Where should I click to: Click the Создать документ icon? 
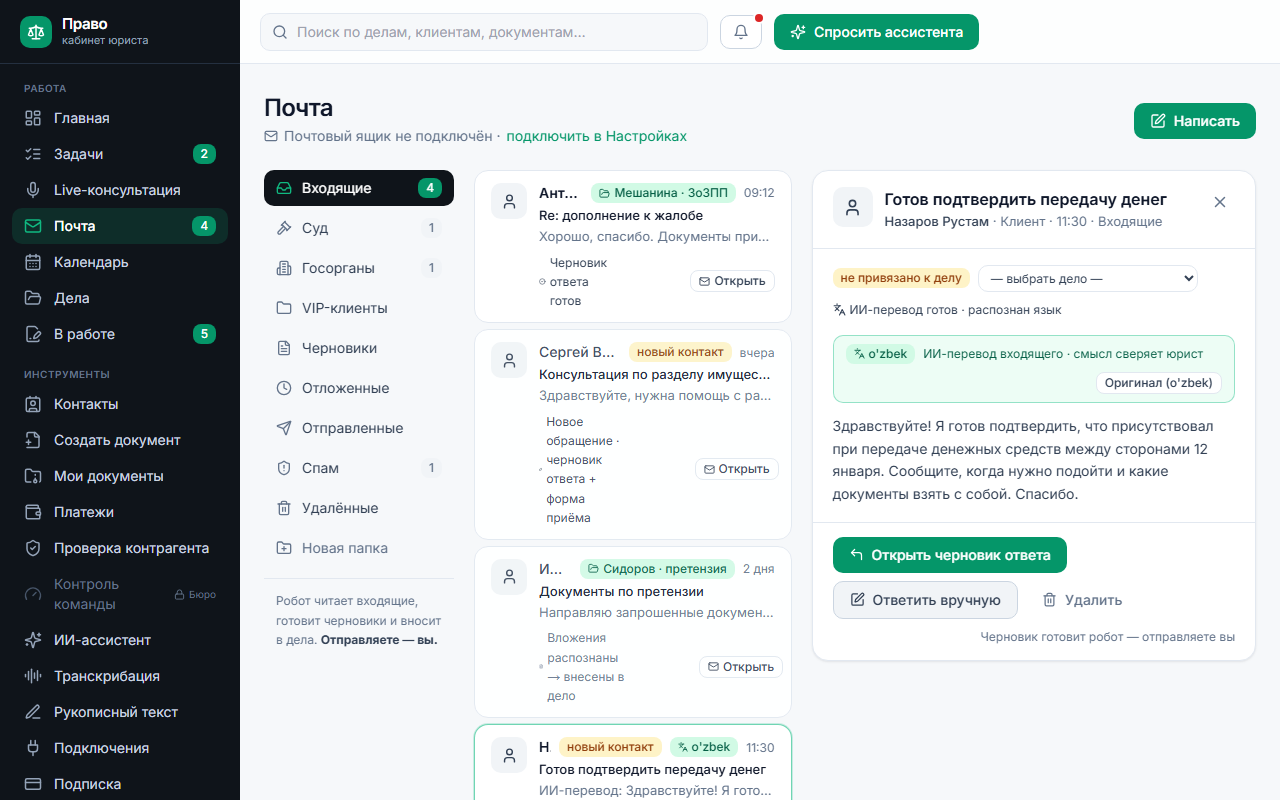(x=33, y=440)
